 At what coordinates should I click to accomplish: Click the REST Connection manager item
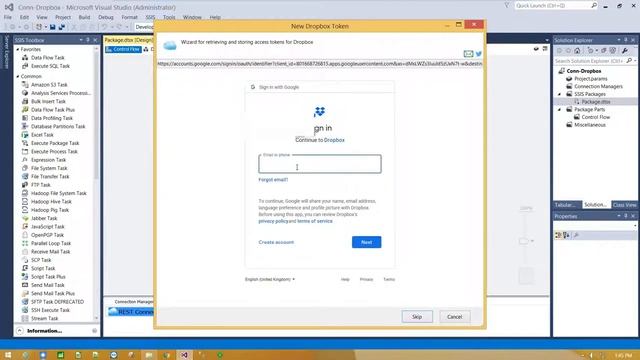[131, 312]
